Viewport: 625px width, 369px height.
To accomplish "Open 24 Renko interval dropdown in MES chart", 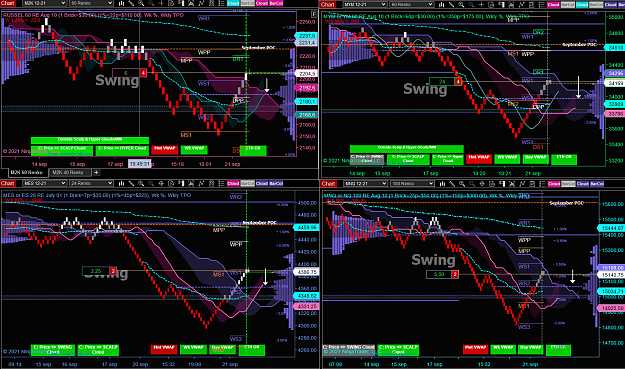I will click(x=91, y=183).
